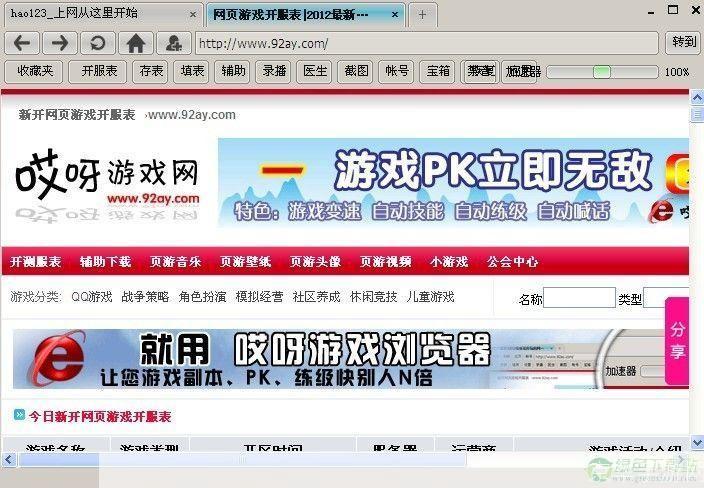Open the 游戏PK立即无敌 banner ad
Viewport: 704px width, 488px height.
click(x=453, y=182)
